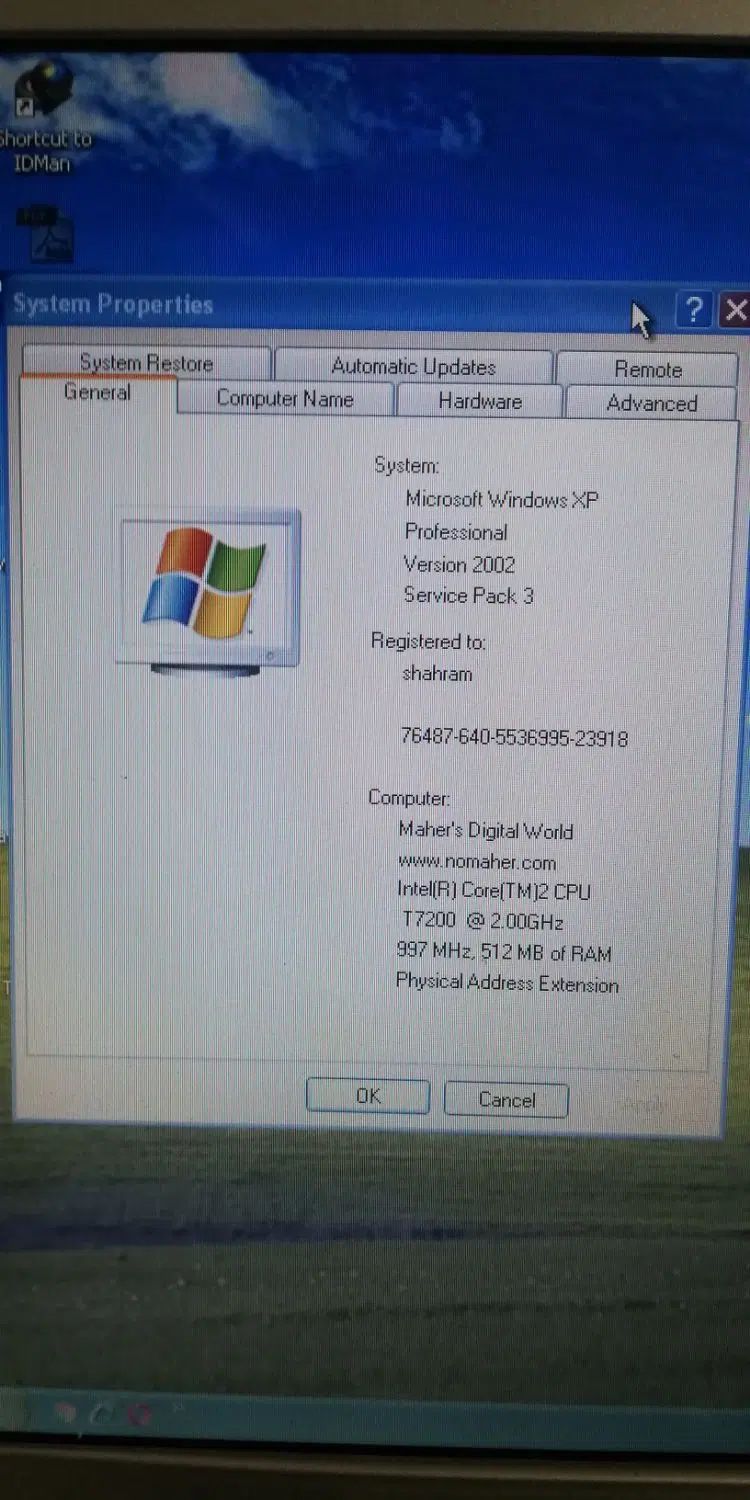
Task: Click the OK button
Action: coord(367,1096)
